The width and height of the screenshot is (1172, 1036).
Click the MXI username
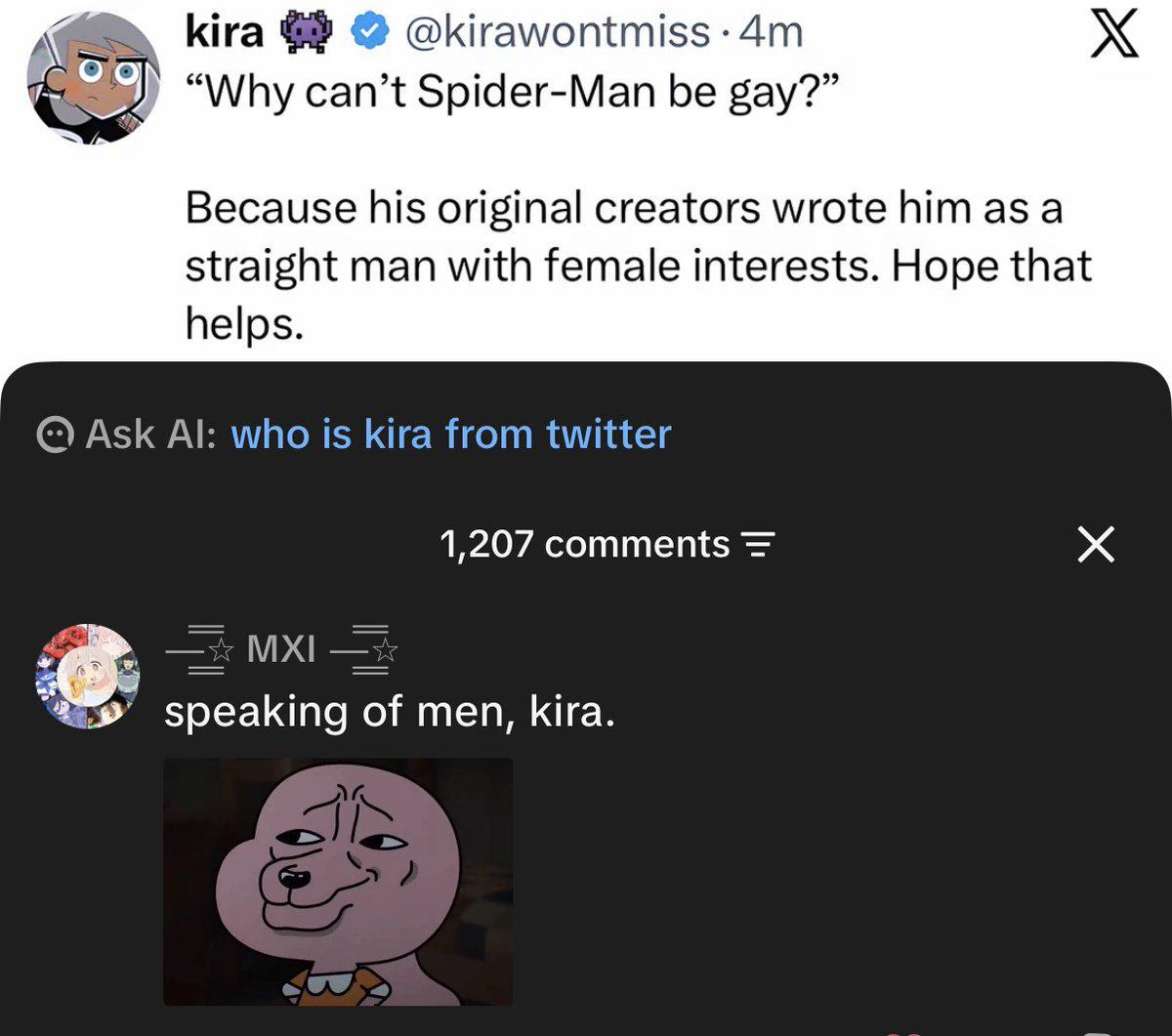[281, 647]
